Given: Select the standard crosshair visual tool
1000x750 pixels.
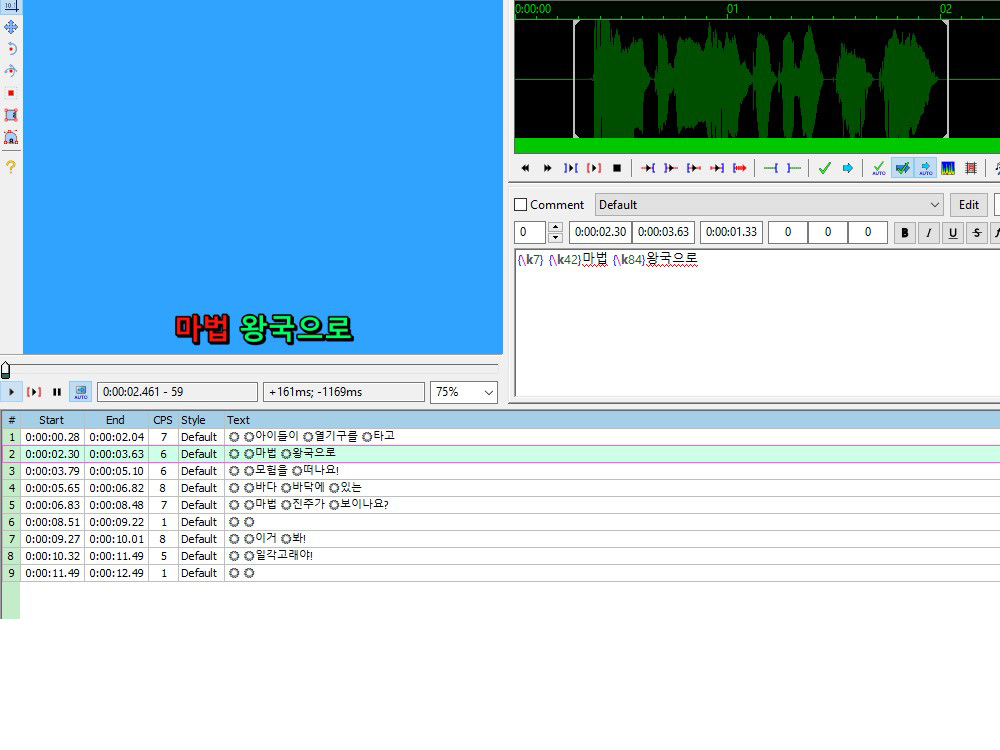Looking at the screenshot, I should click(11, 6).
